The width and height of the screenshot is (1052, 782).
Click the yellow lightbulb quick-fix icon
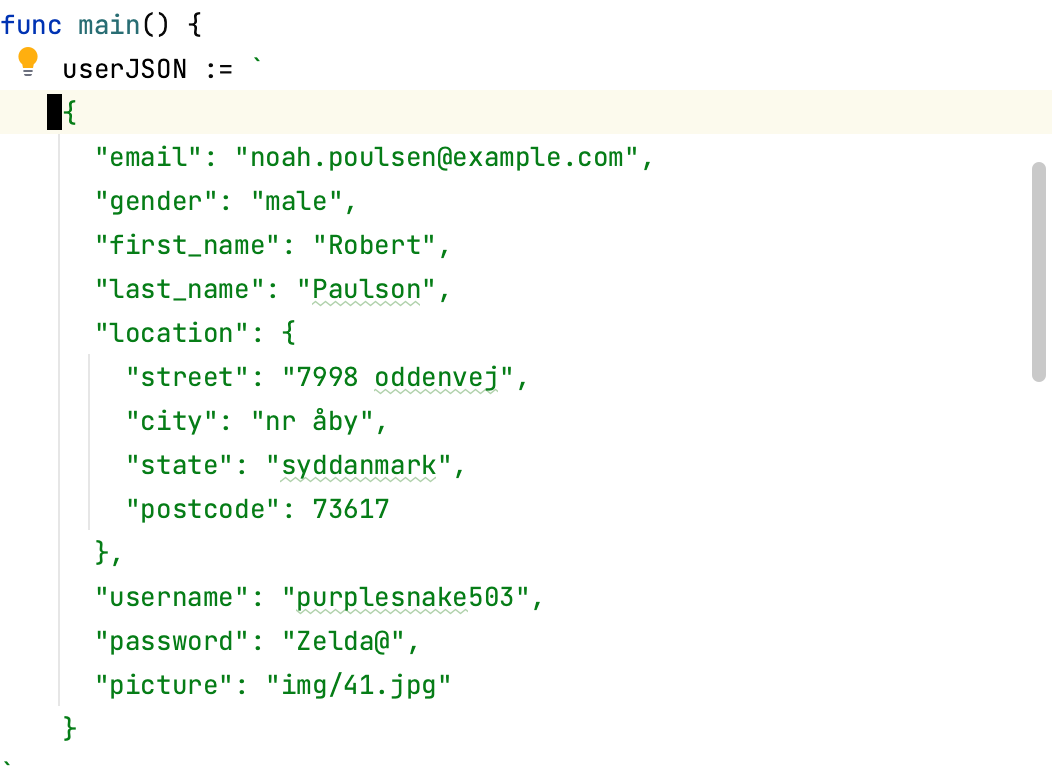coord(28,63)
